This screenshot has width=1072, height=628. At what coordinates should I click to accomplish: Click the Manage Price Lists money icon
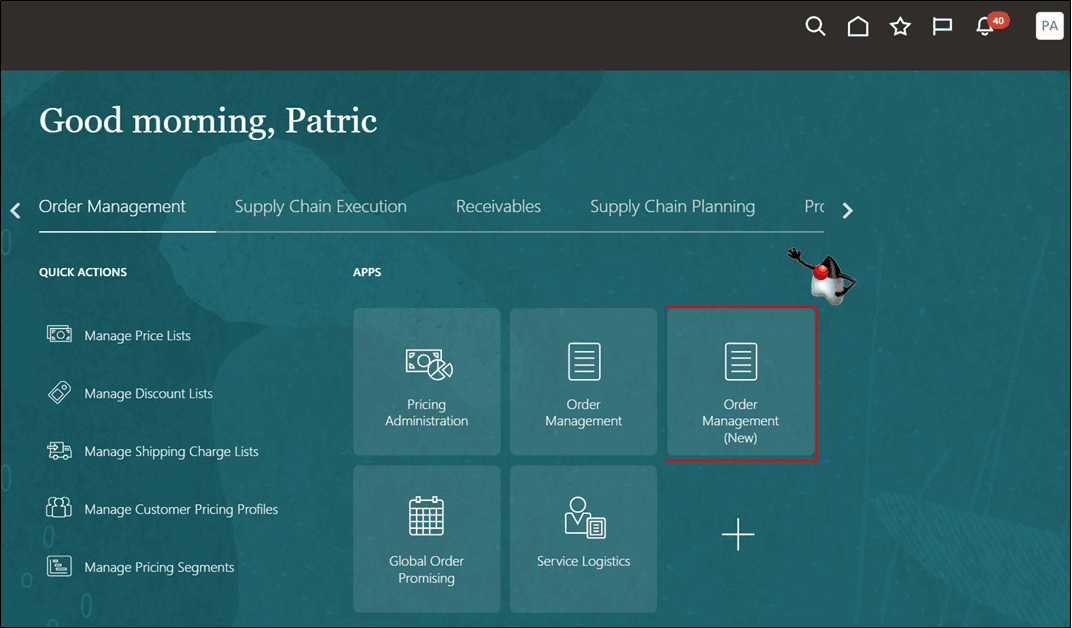tap(59, 334)
